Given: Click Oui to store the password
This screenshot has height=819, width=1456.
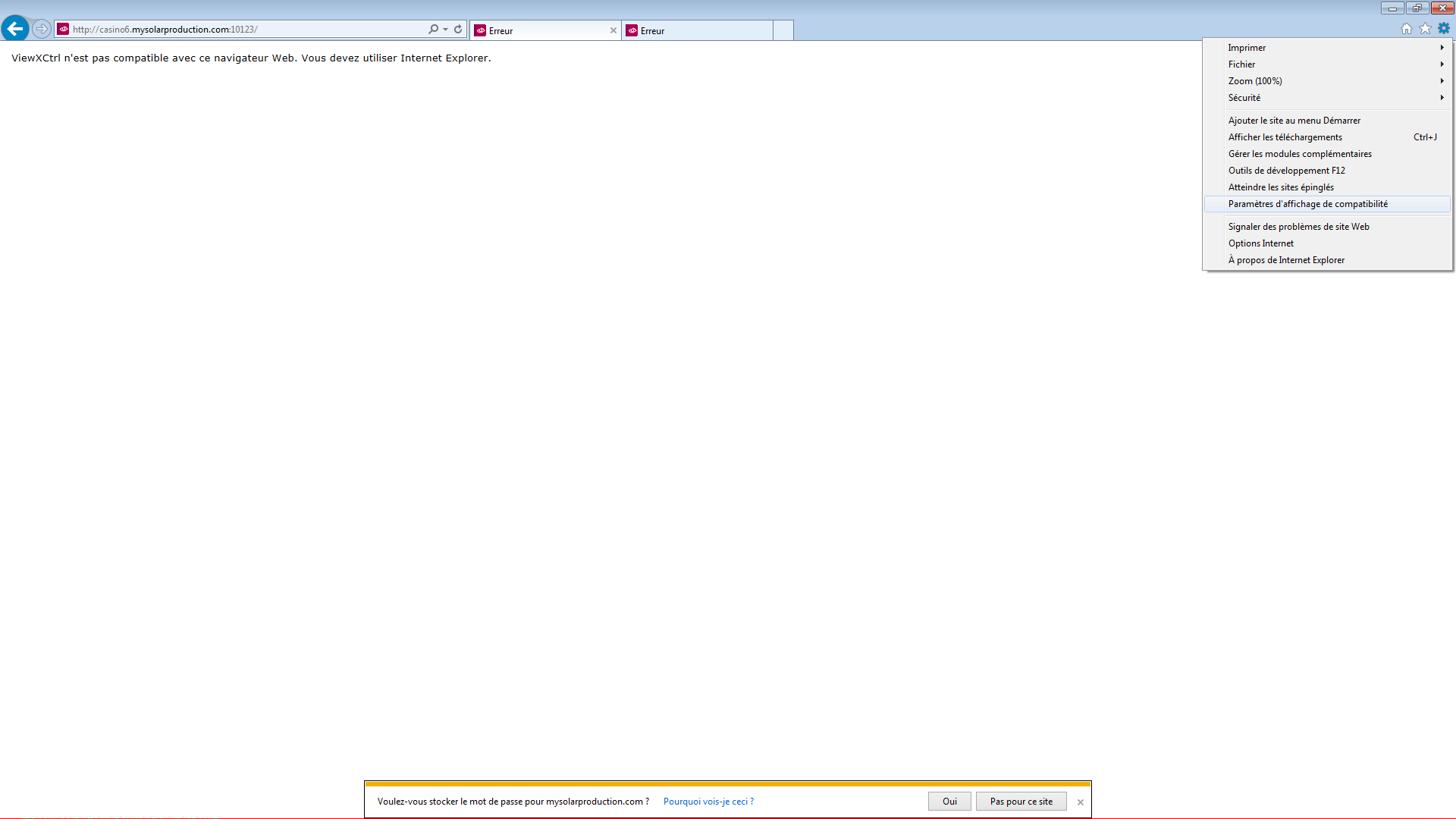Looking at the screenshot, I should coord(949,801).
